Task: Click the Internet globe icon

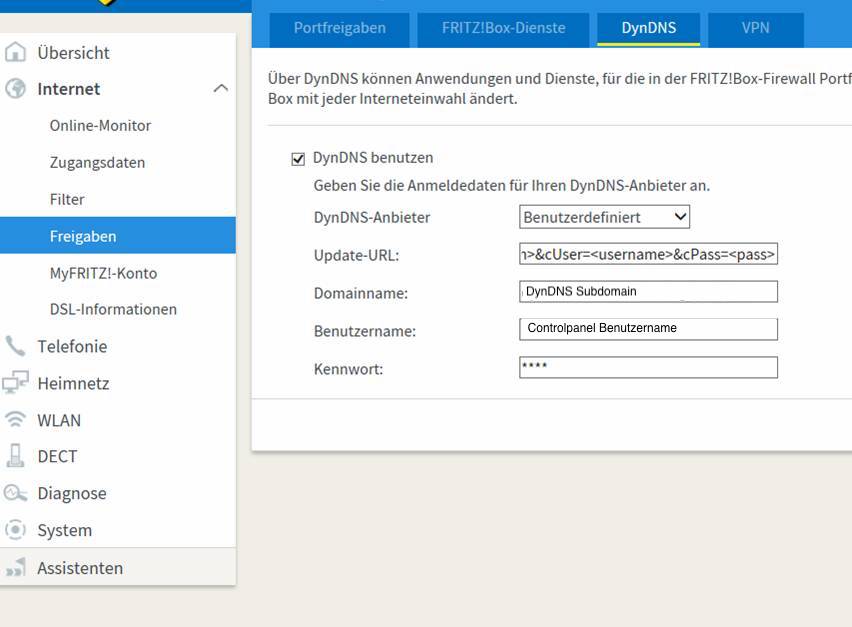Action: [15, 88]
